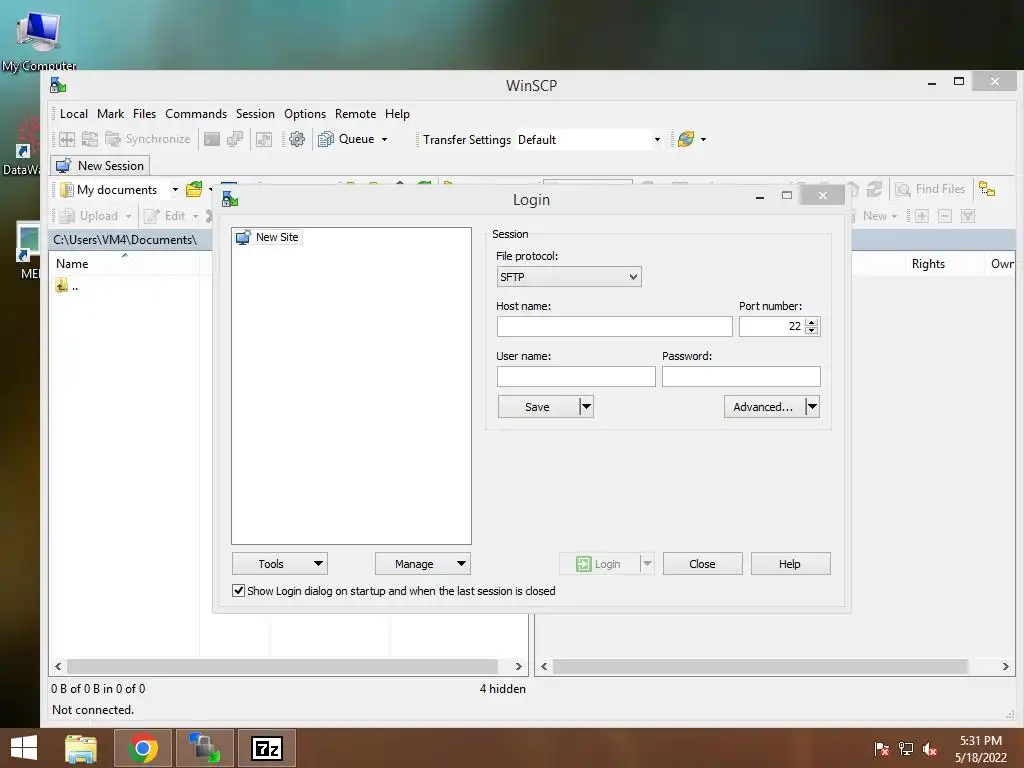Open 7-Zip from the taskbar

pos(267,748)
